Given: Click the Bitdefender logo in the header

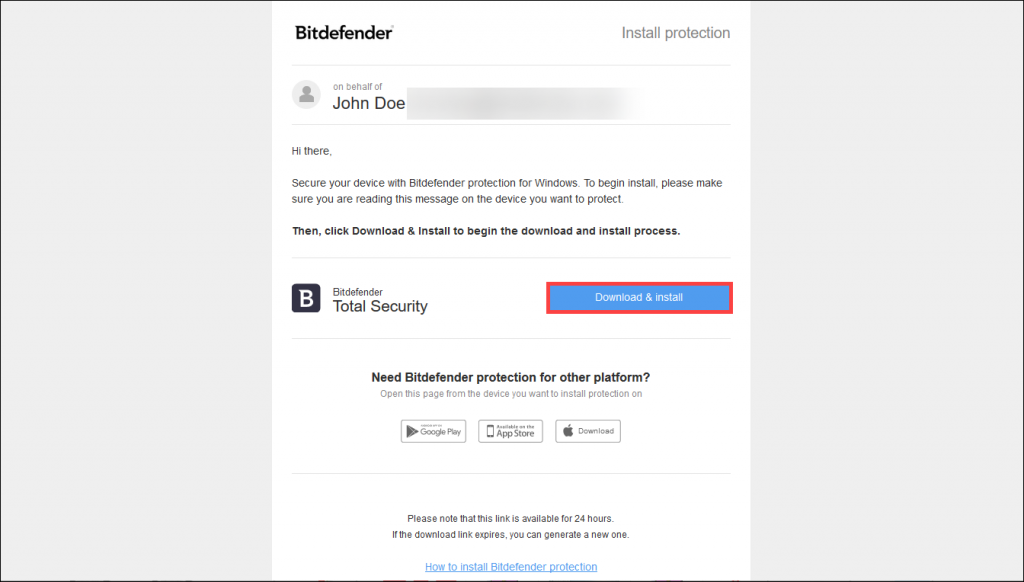Looking at the screenshot, I should pyautogui.click(x=344, y=33).
